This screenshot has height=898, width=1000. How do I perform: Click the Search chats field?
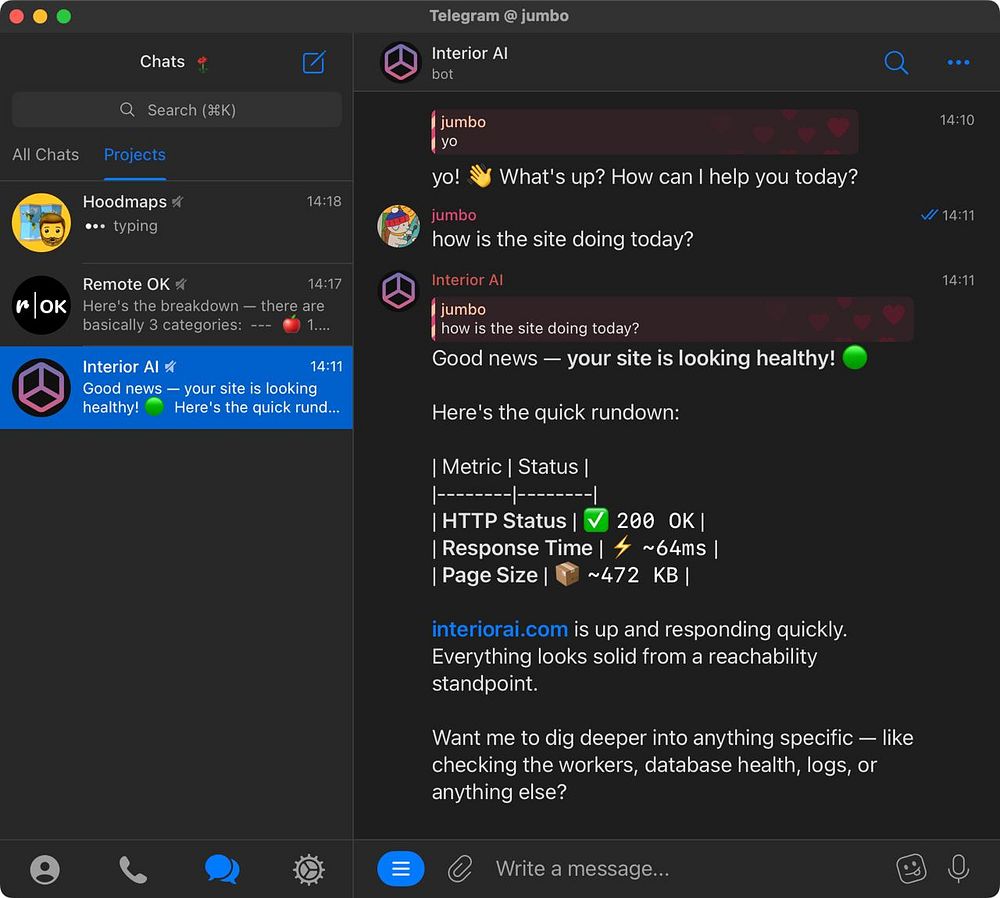[177, 110]
